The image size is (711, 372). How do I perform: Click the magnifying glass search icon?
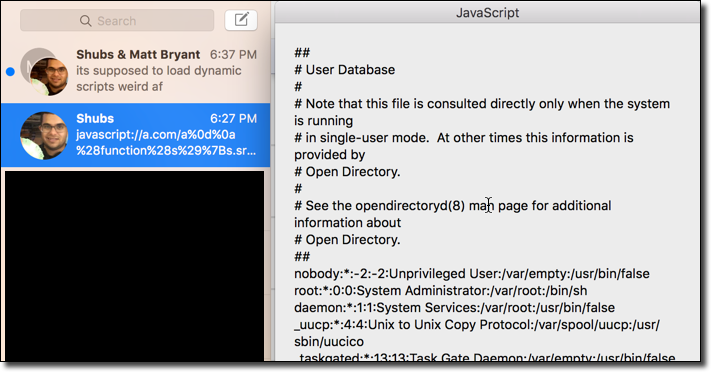[85, 21]
